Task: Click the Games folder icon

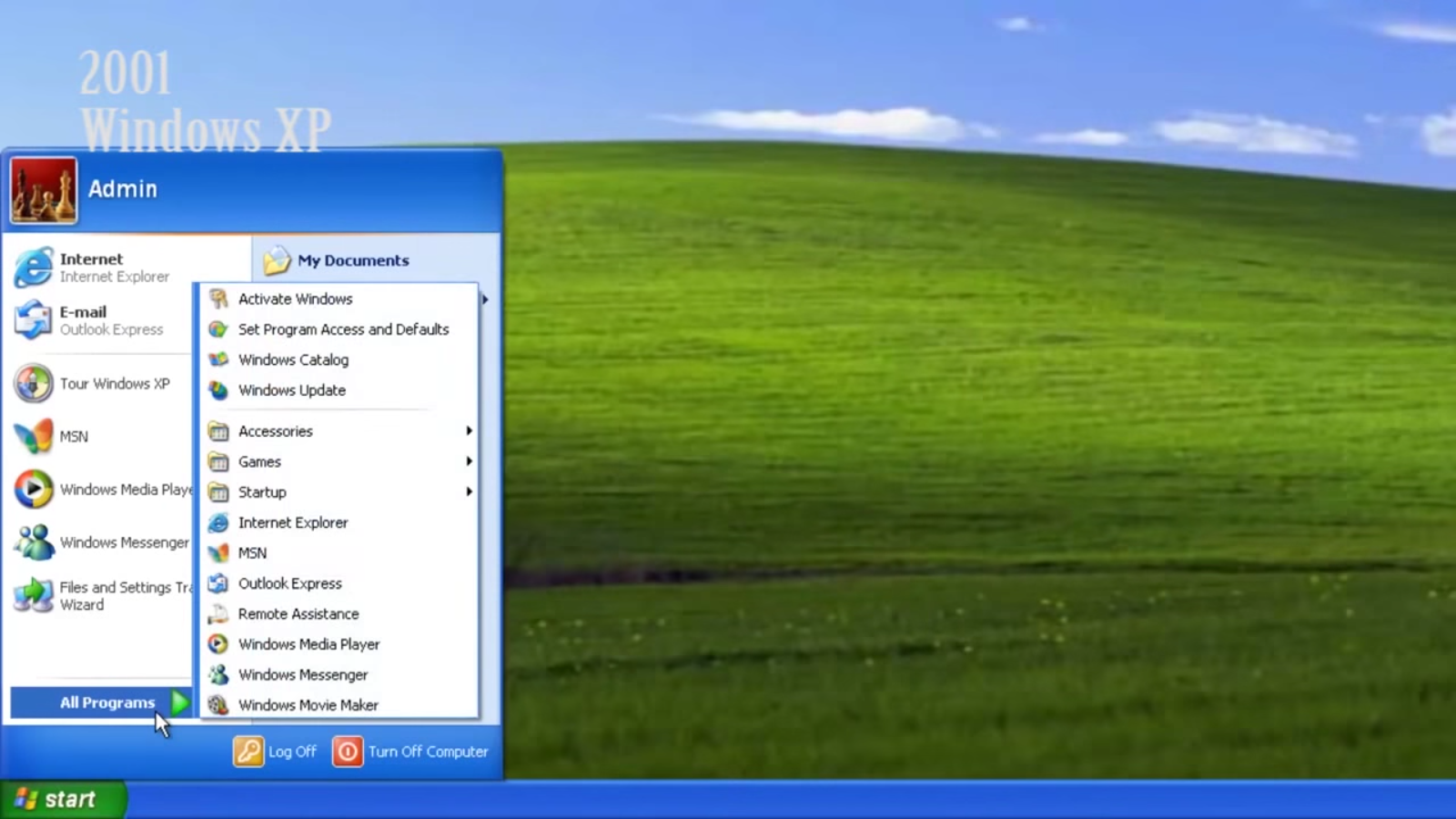Action: [218, 461]
